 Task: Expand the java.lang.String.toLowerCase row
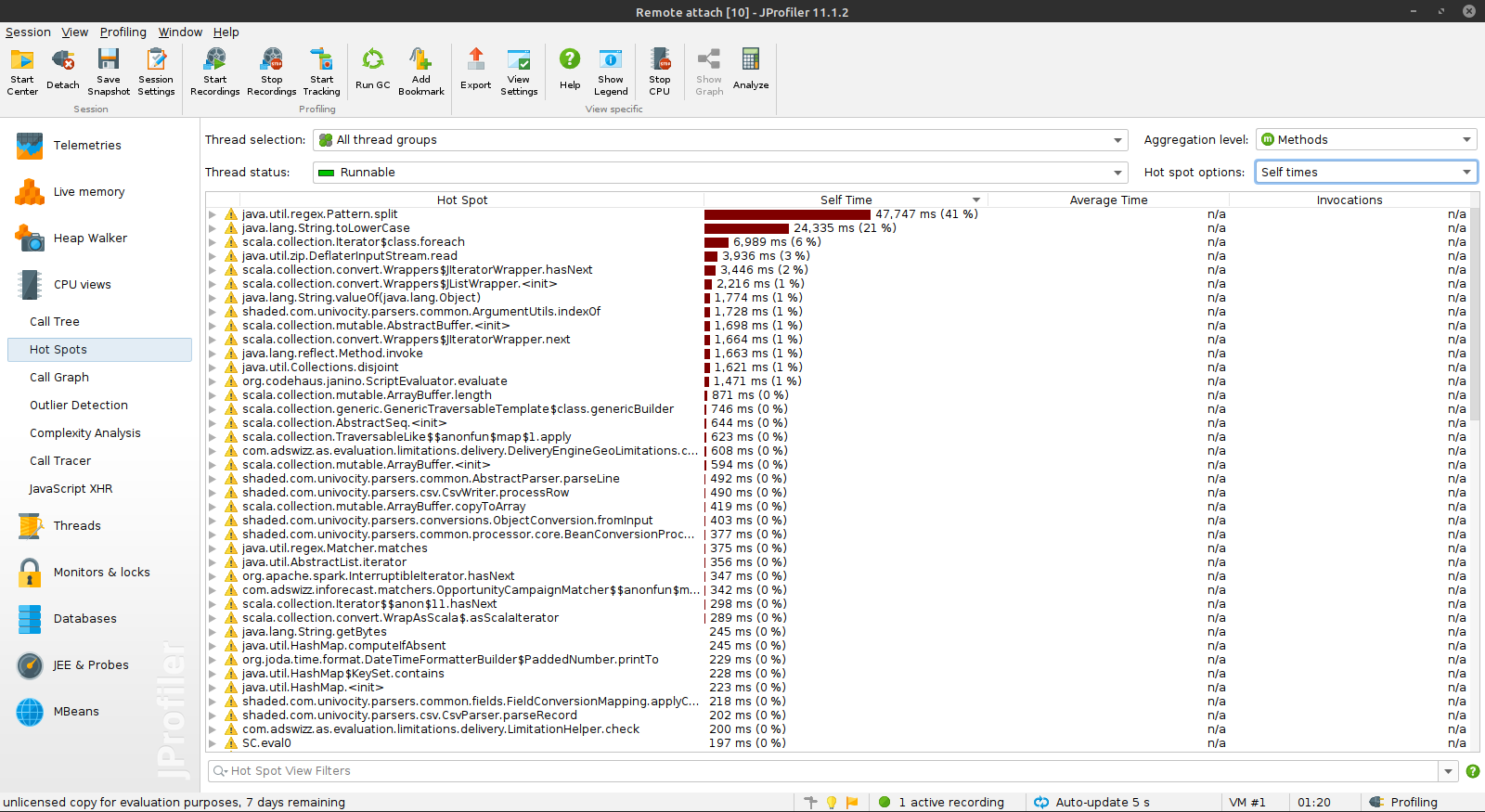point(213,228)
